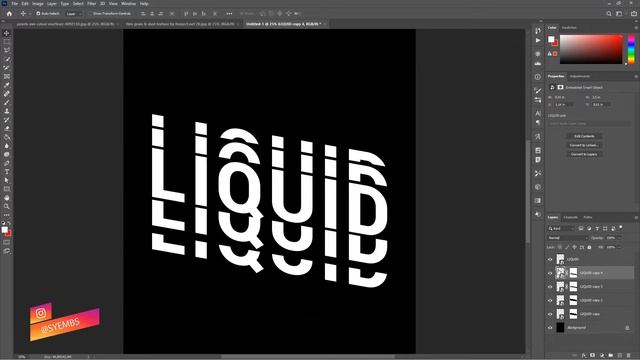The image size is (640, 360).
Task: Open the Properties panel flyout menu
Action: [x=636, y=76]
